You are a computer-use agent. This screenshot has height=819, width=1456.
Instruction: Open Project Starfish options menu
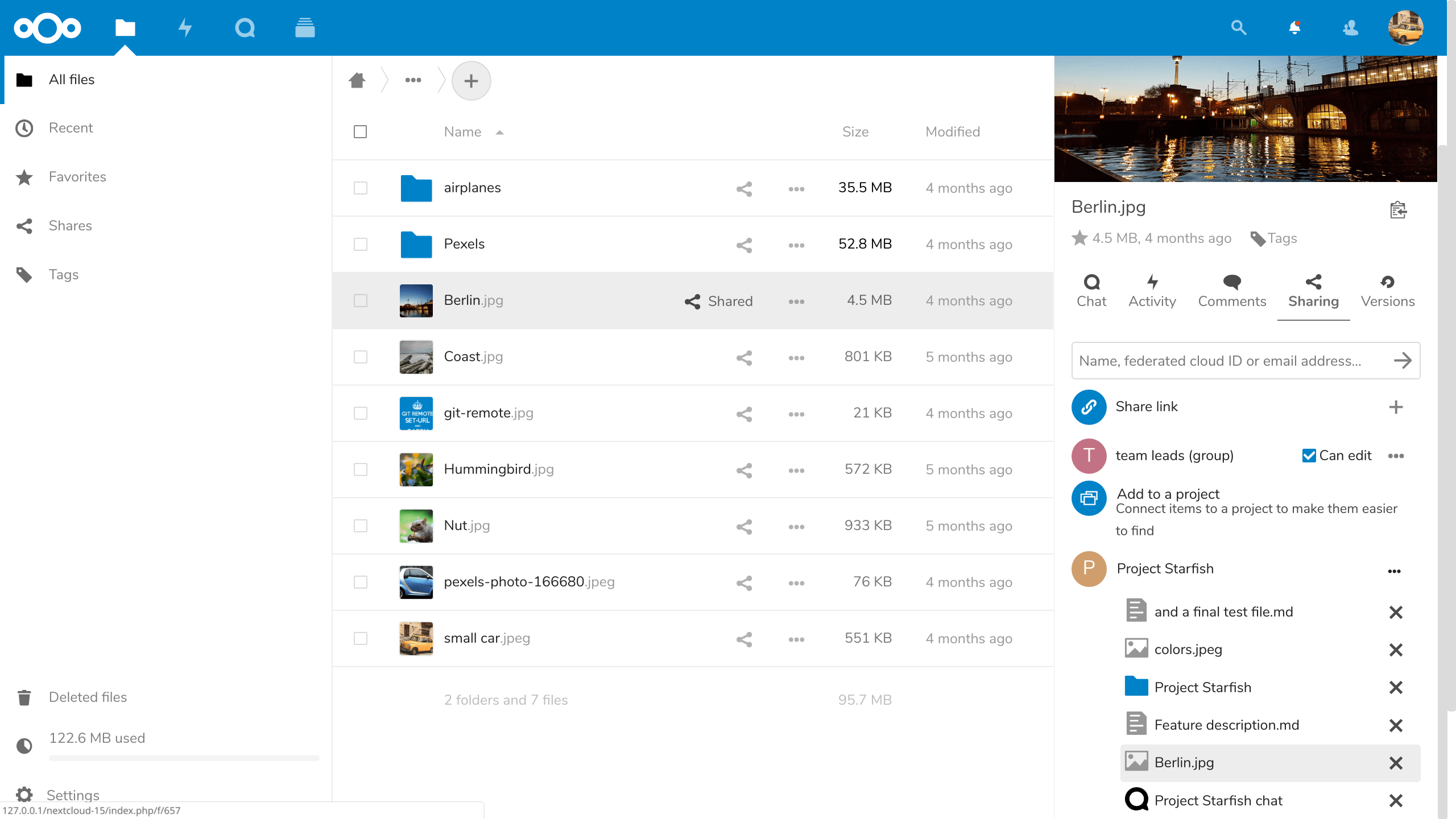pos(1394,571)
